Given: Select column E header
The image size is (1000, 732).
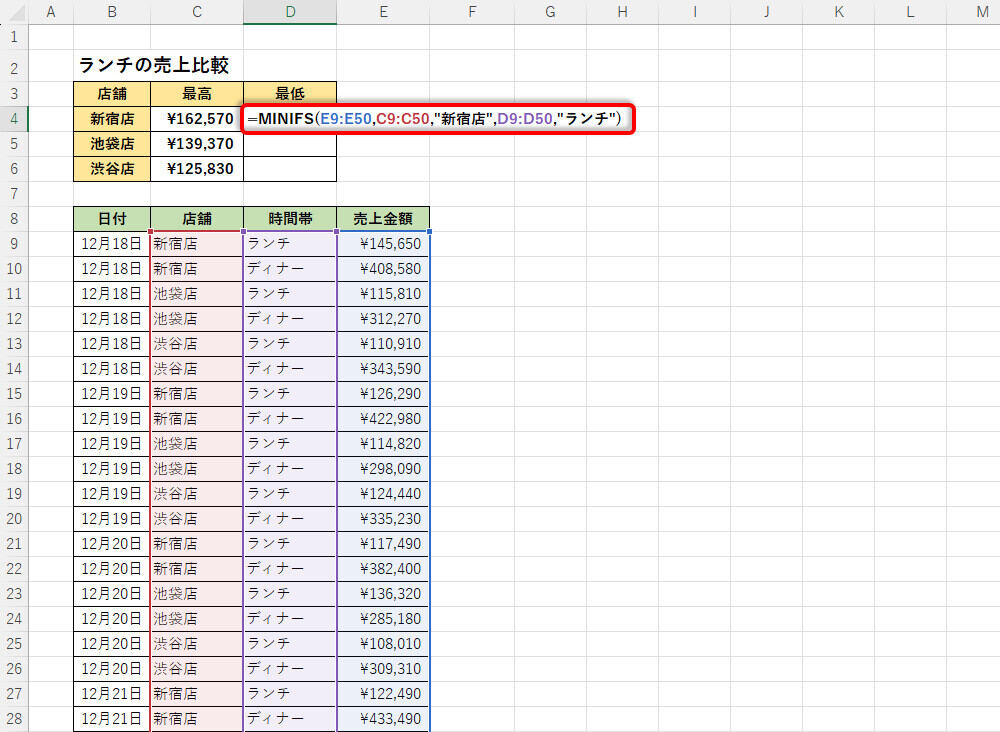Looking at the screenshot, I should pyautogui.click(x=383, y=12).
